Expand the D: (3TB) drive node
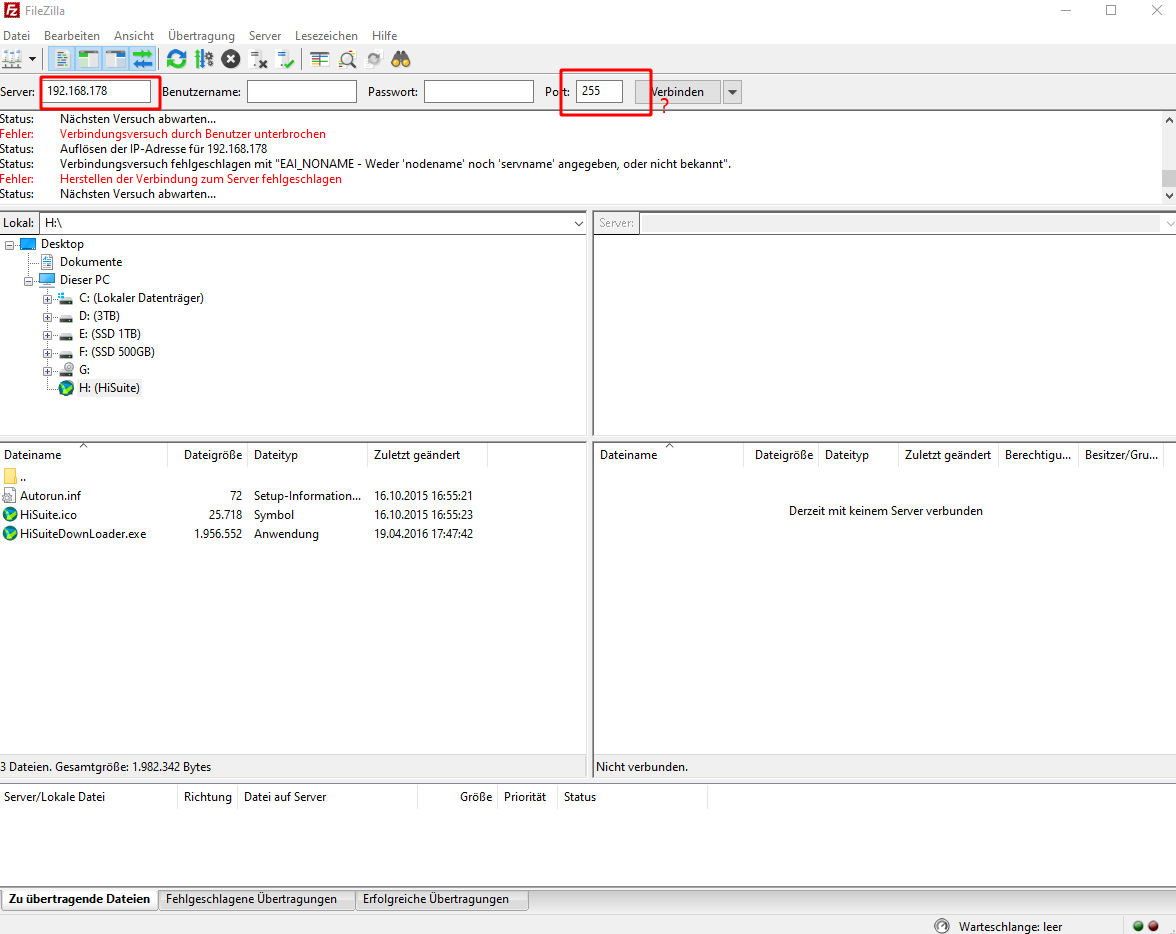The image size is (1176, 934). pyautogui.click(x=47, y=317)
